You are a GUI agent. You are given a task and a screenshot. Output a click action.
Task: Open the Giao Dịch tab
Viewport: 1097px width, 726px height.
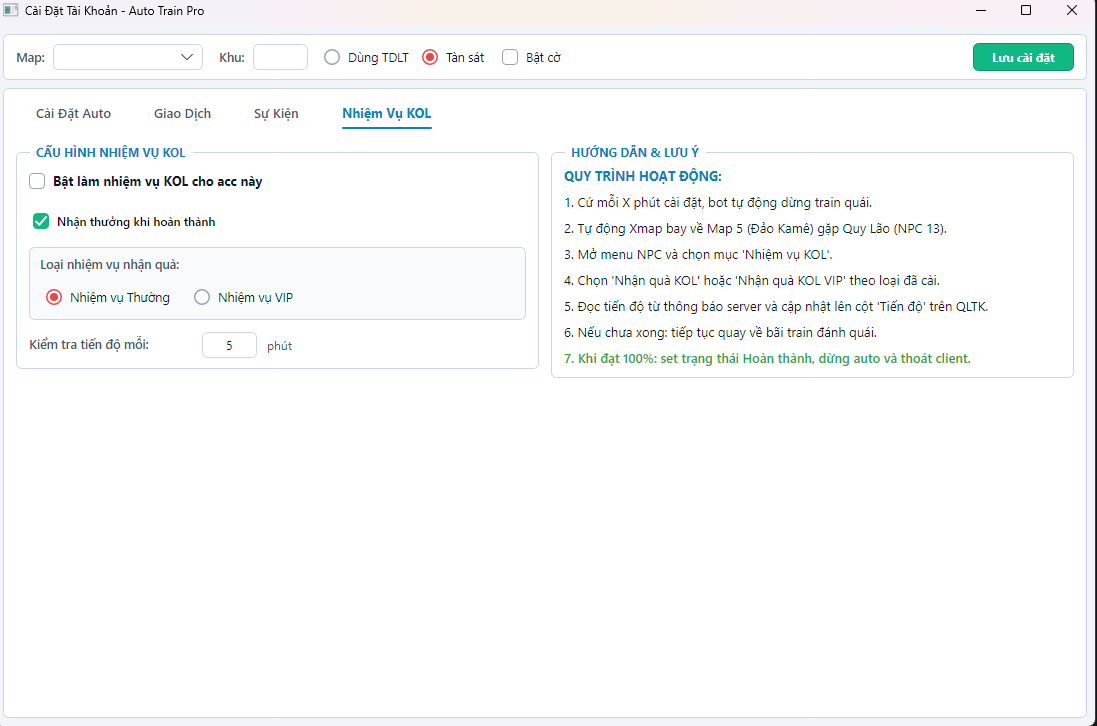click(183, 113)
